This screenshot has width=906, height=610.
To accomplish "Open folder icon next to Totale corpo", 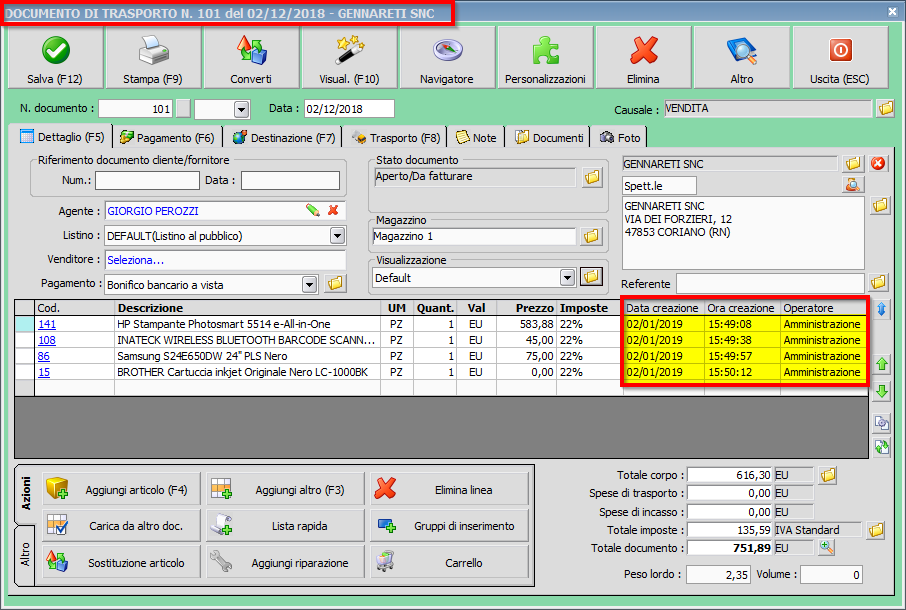I will [828, 475].
